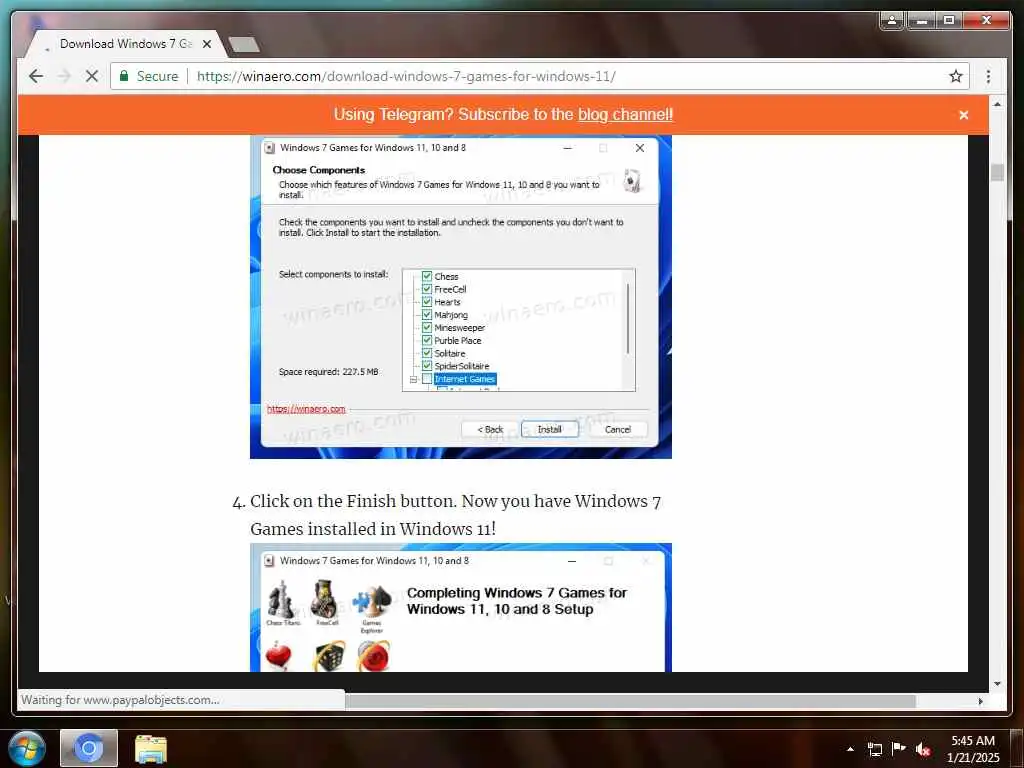Viewport: 1024px width, 768px height.
Task: Click the Cancel button in screenshot
Action: 618,429
